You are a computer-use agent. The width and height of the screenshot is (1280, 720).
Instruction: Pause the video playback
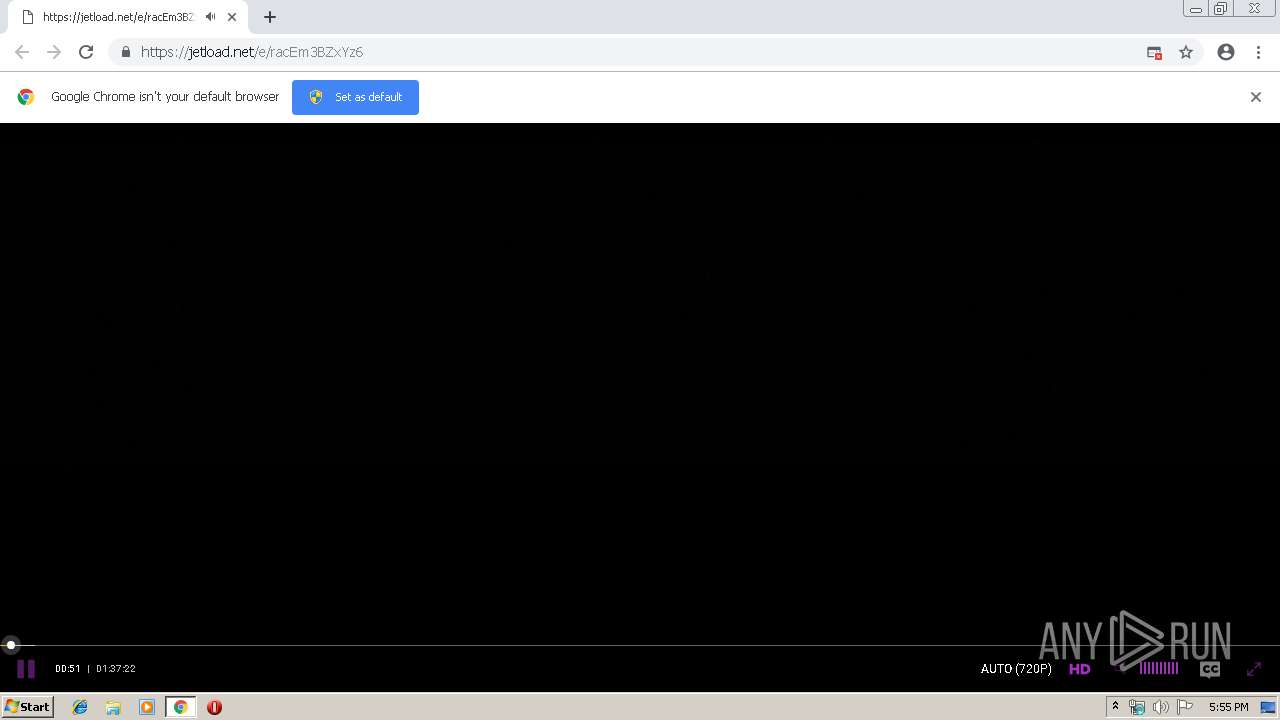[26, 669]
